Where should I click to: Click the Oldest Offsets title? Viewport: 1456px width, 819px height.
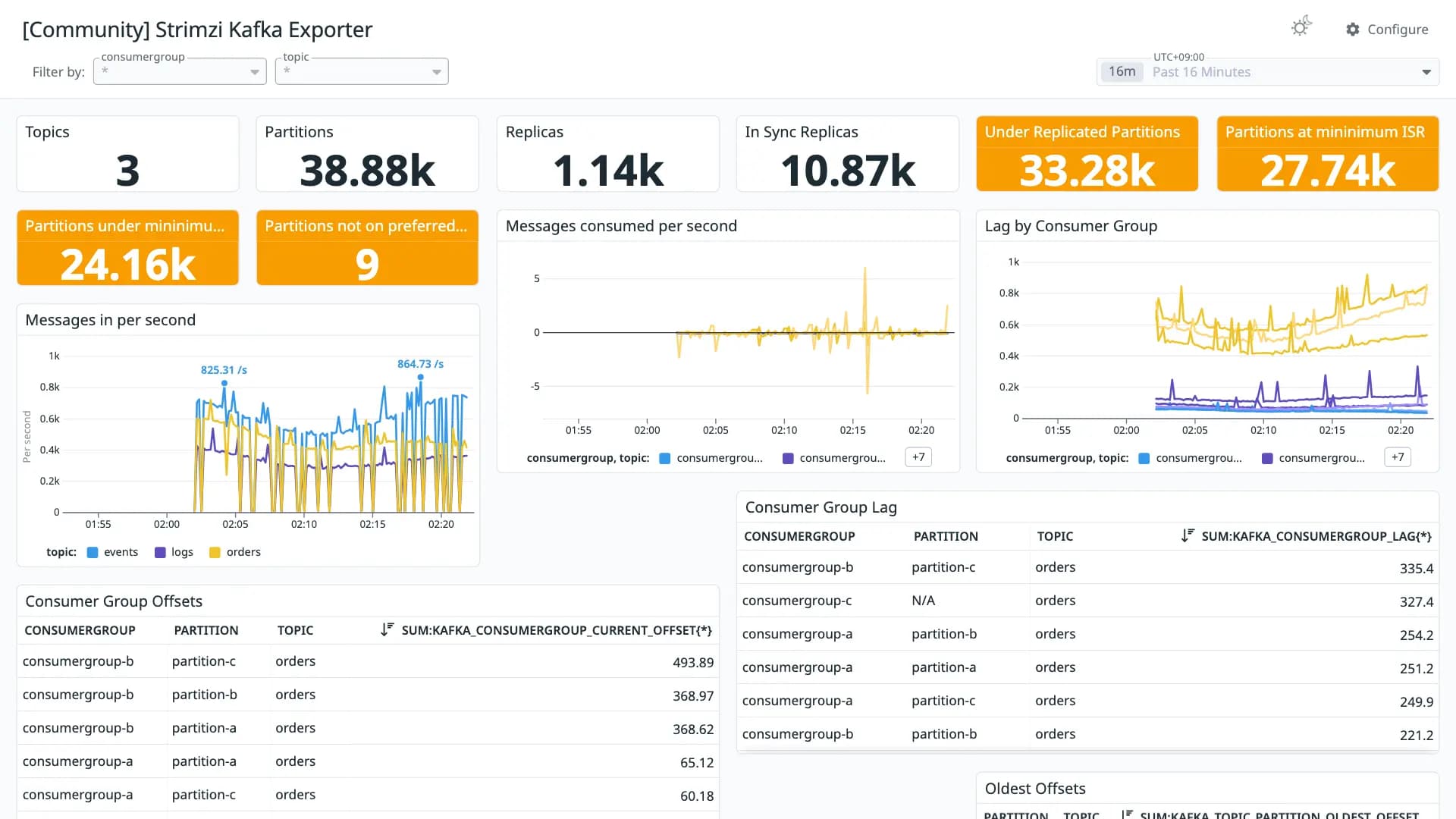(x=1035, y=789)
